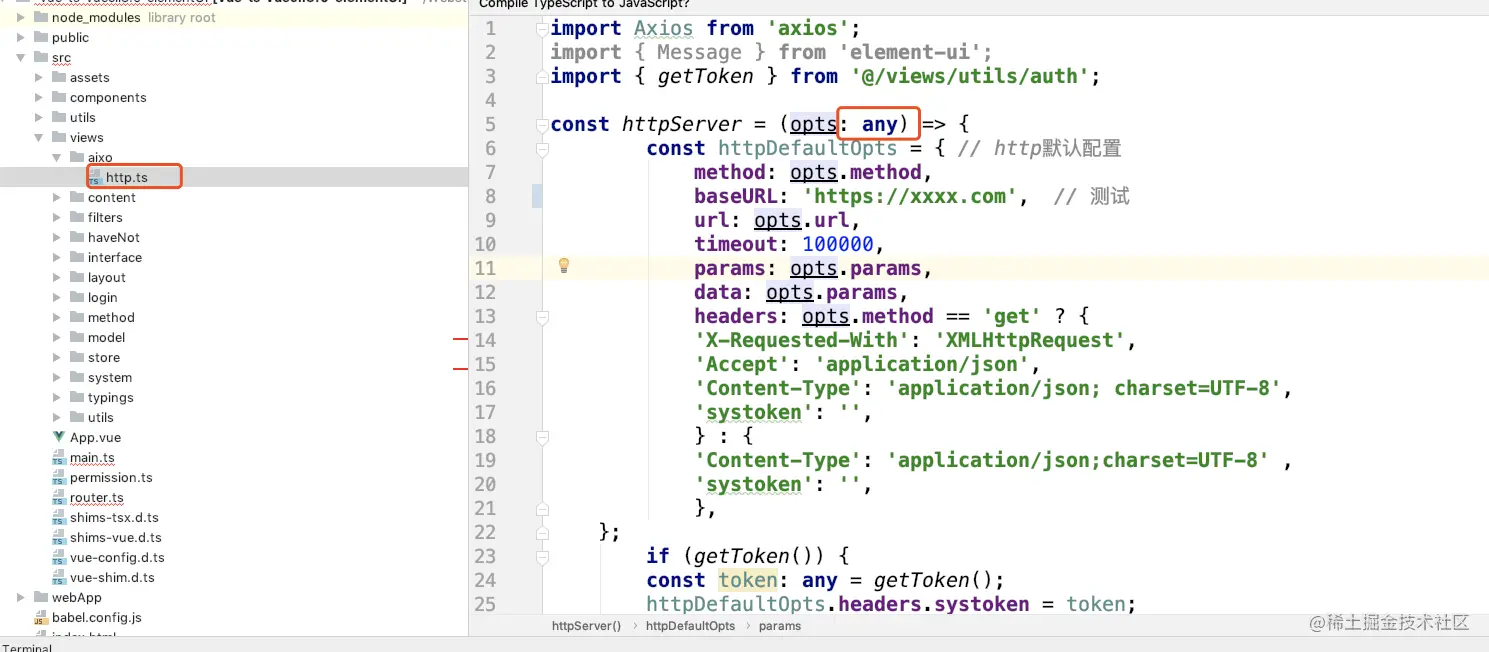Collapse the src folder
Image resolution: width=1489 pixels, height=652 pixels.
[x=20, y=57]
